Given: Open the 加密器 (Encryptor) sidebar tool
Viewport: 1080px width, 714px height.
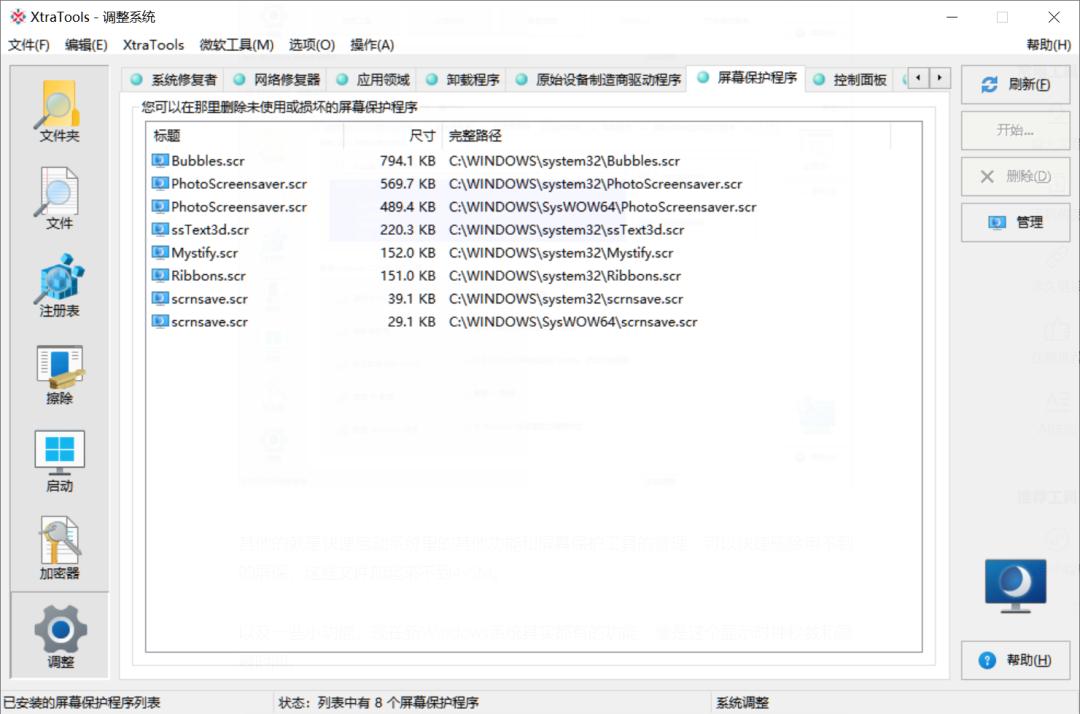Looking at the screenshot, I should coord(58,545).
